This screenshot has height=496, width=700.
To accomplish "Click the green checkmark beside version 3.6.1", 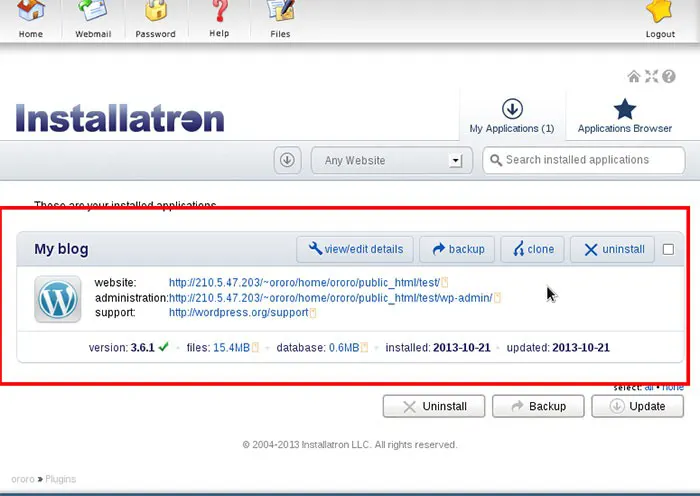I will (x=163, y=346).
